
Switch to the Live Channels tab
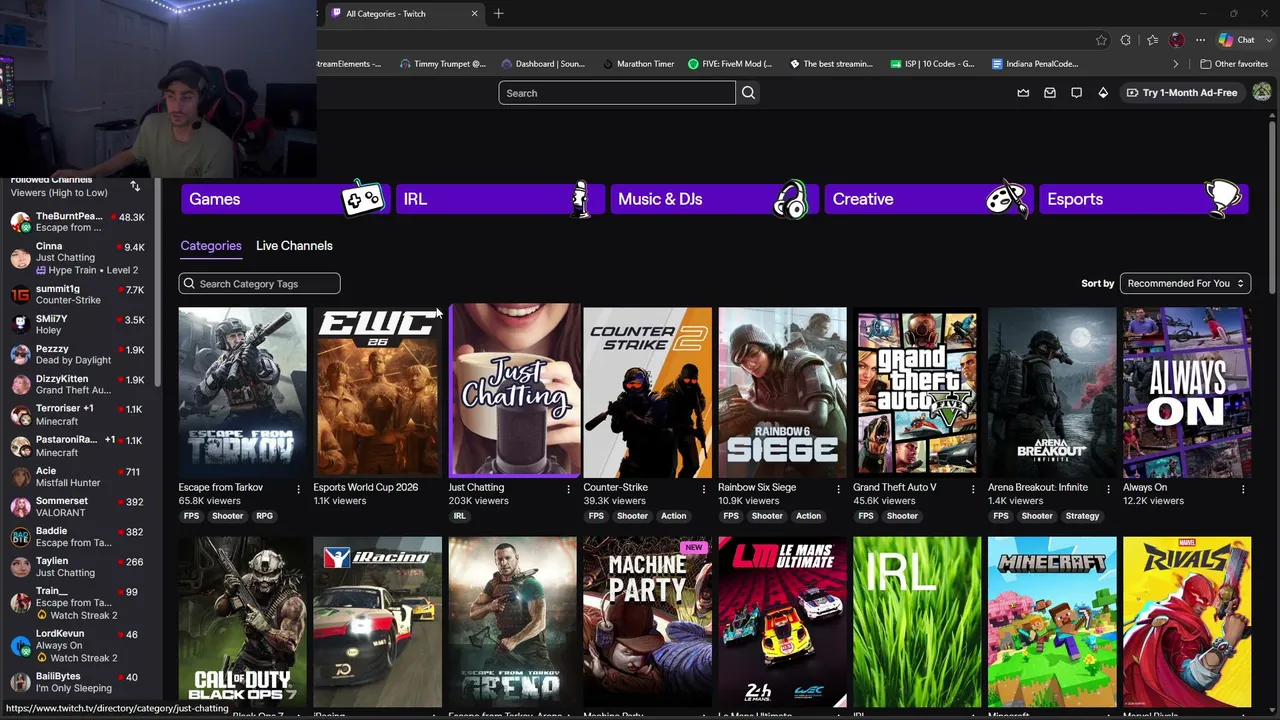coord(294,246)
